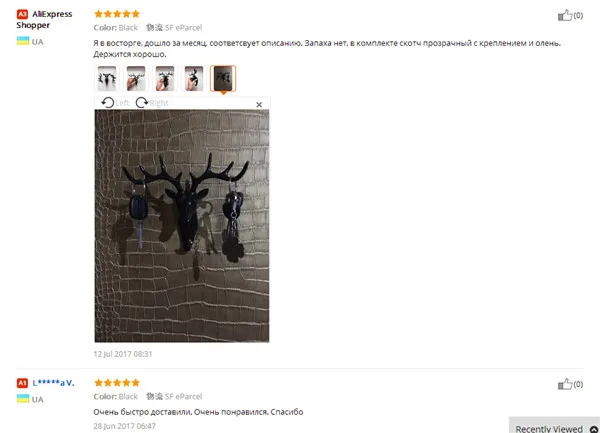Click the A3 badge next to AliExpress Shopper

click(22, 14)
